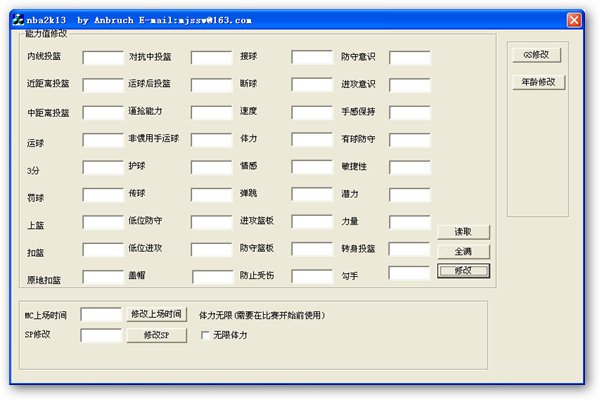Focus the 中距离投篮 input field
600x400 pixels.
[103, 113]
